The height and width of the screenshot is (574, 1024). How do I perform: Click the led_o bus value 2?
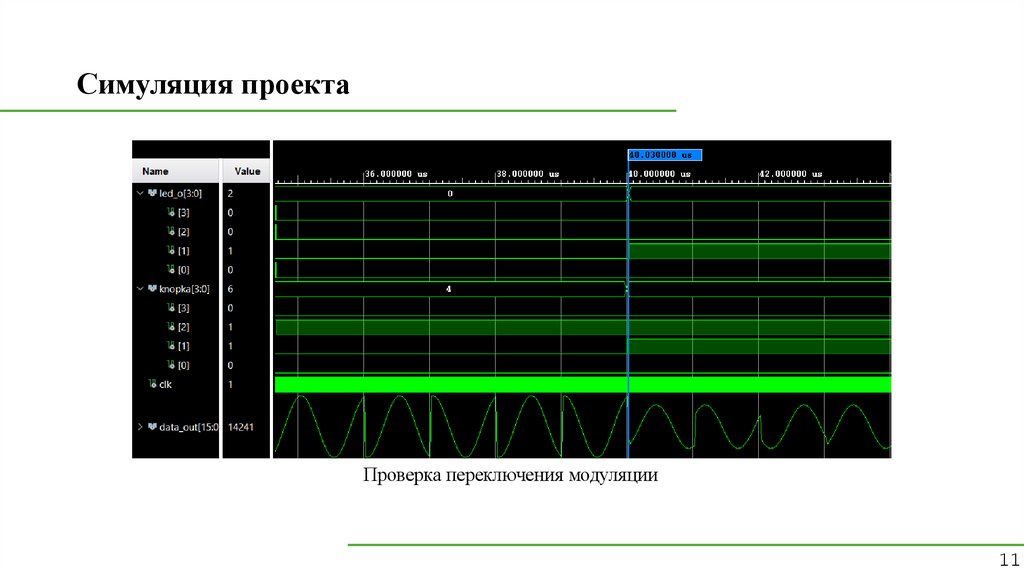click(231, 193)
